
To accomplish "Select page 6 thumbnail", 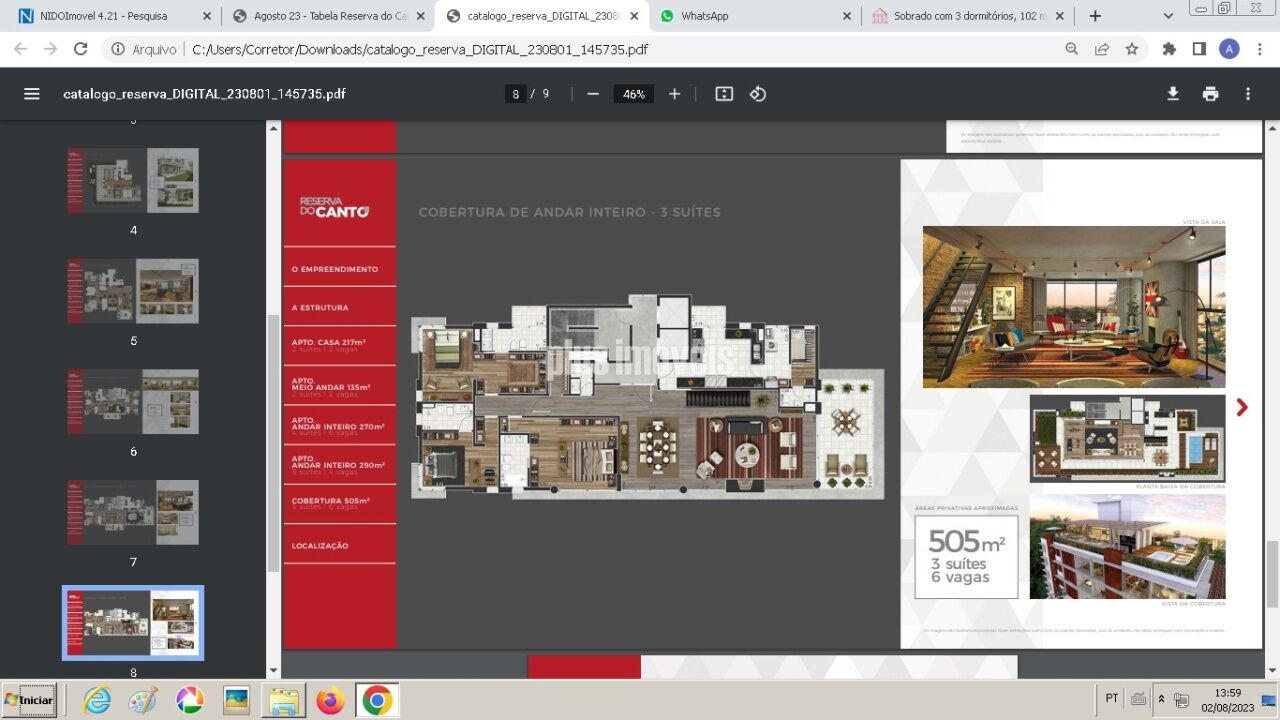I will tap(133, 401).
